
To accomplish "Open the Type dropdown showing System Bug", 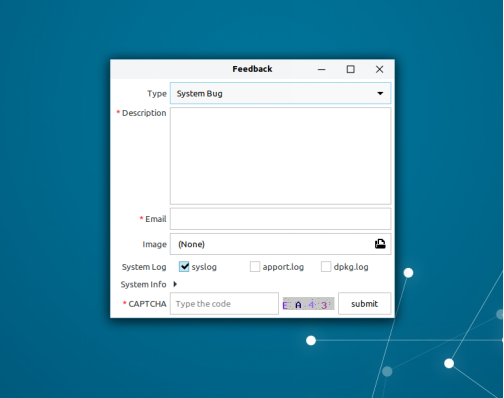I will (280, 93).
